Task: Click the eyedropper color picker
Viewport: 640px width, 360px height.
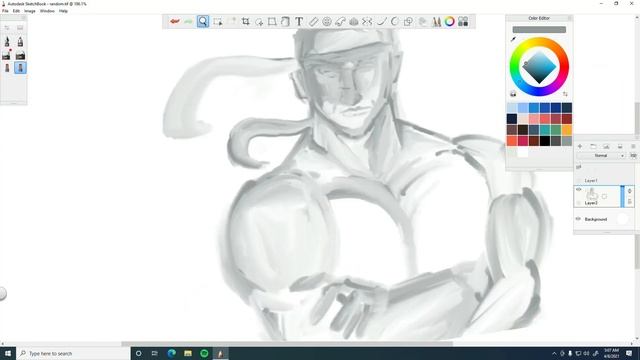Action: click(x=513, y=39)
